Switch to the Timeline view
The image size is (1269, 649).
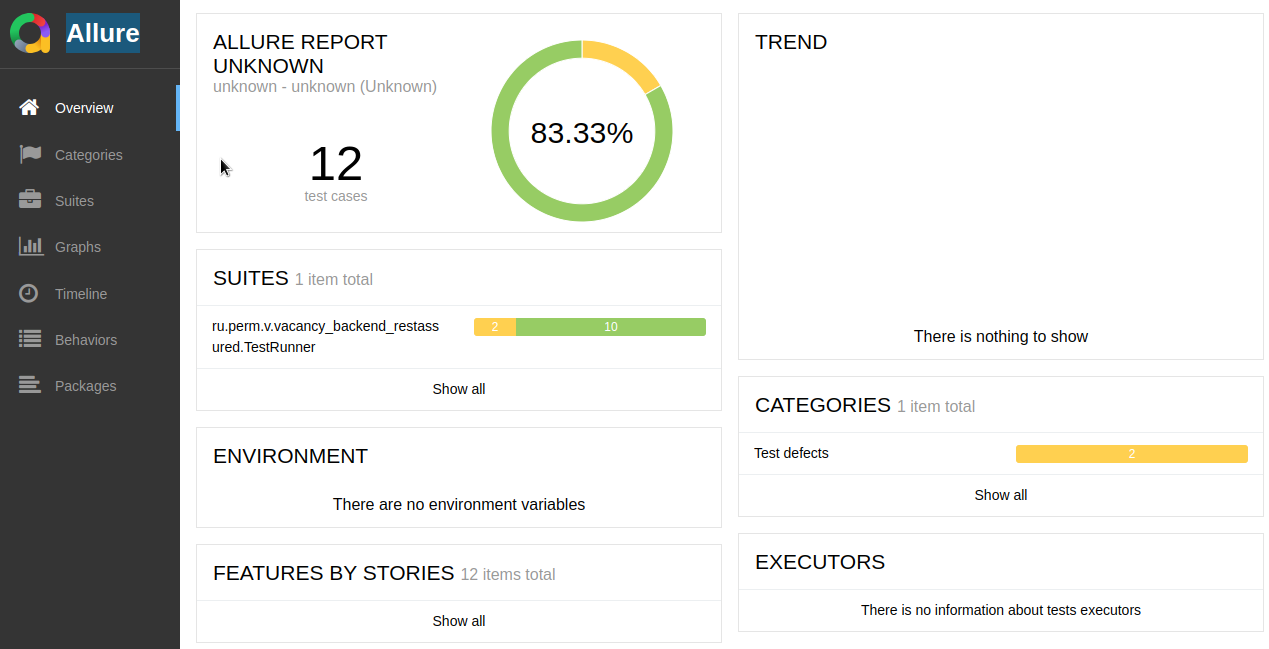90,294
